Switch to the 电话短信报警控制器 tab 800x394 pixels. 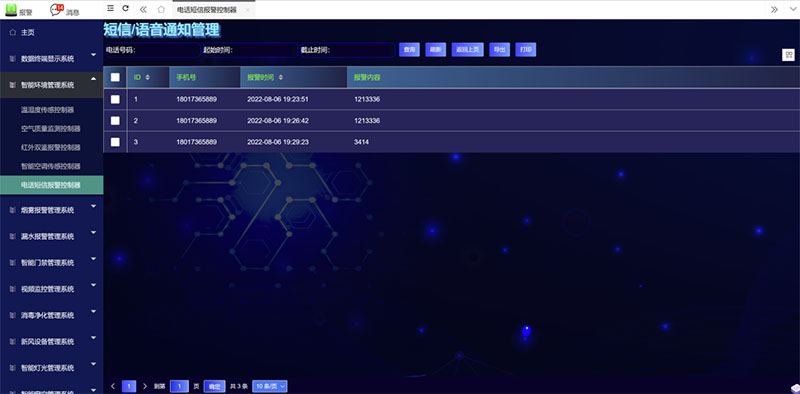tap(207, 10)
